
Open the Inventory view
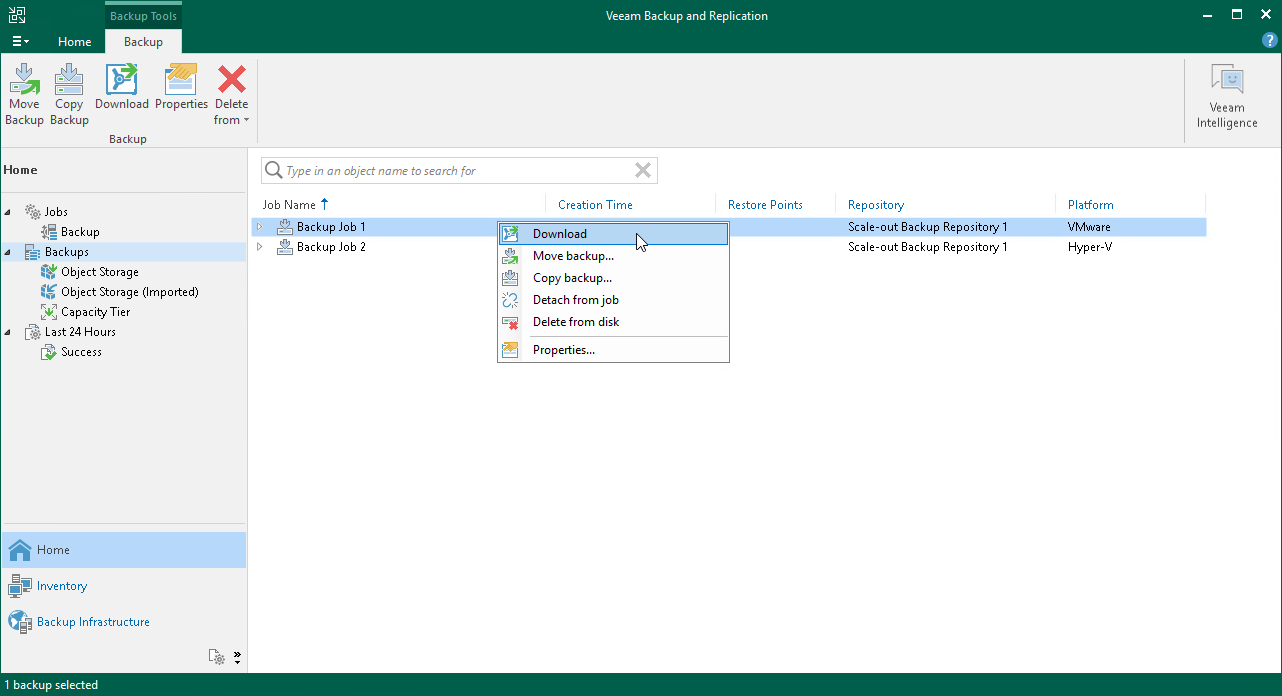[x=62, y=586]
